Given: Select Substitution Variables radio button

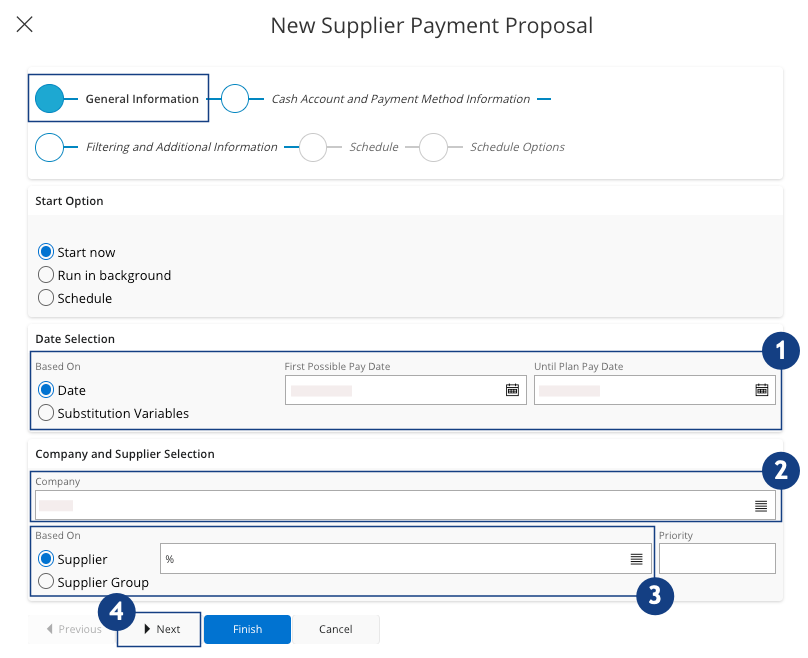Looking at the screenshot, I should pyautogui.click(x=45, y=413).
